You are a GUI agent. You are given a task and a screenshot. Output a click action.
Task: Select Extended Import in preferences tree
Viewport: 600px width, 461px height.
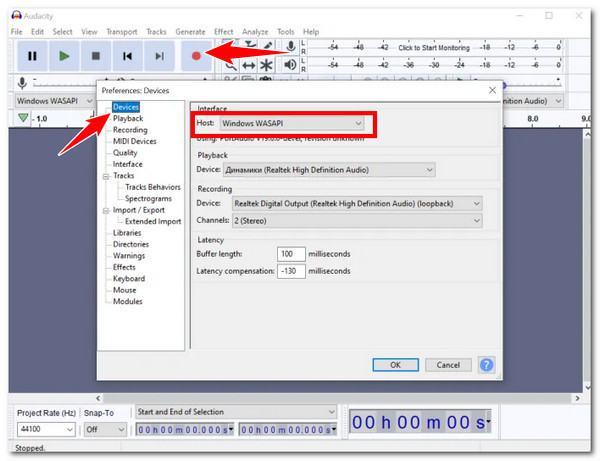click(153, 222)
